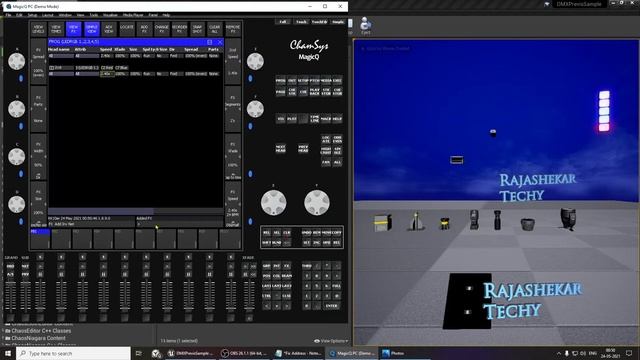Click the COPY key
The image size is (640, 360).
click(x=336, y=232)
